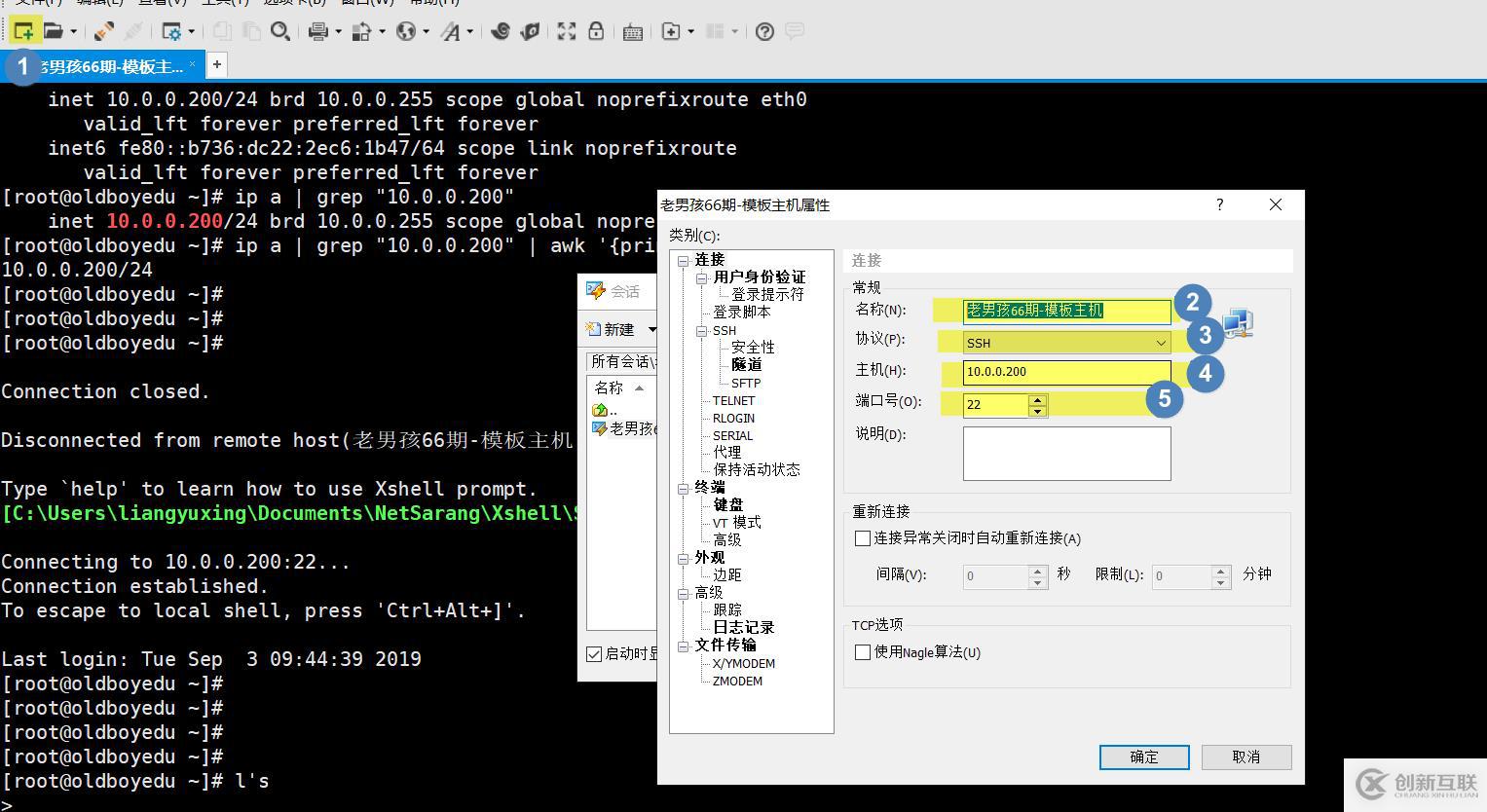Click the Open Session folder icon
Viewport: 1487px width, 812px height.
[x=54, y=31]
